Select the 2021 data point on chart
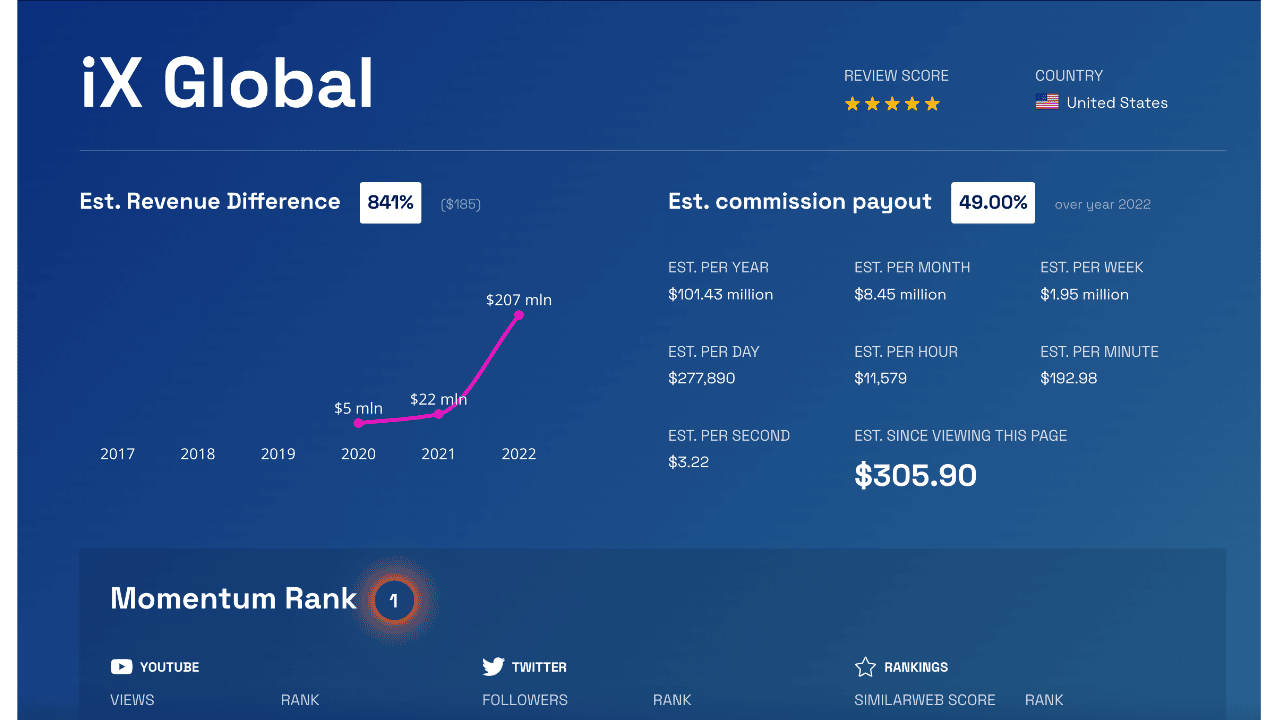Image resolution: width=1280 pixels, height=720 pixels. (438, 413)
